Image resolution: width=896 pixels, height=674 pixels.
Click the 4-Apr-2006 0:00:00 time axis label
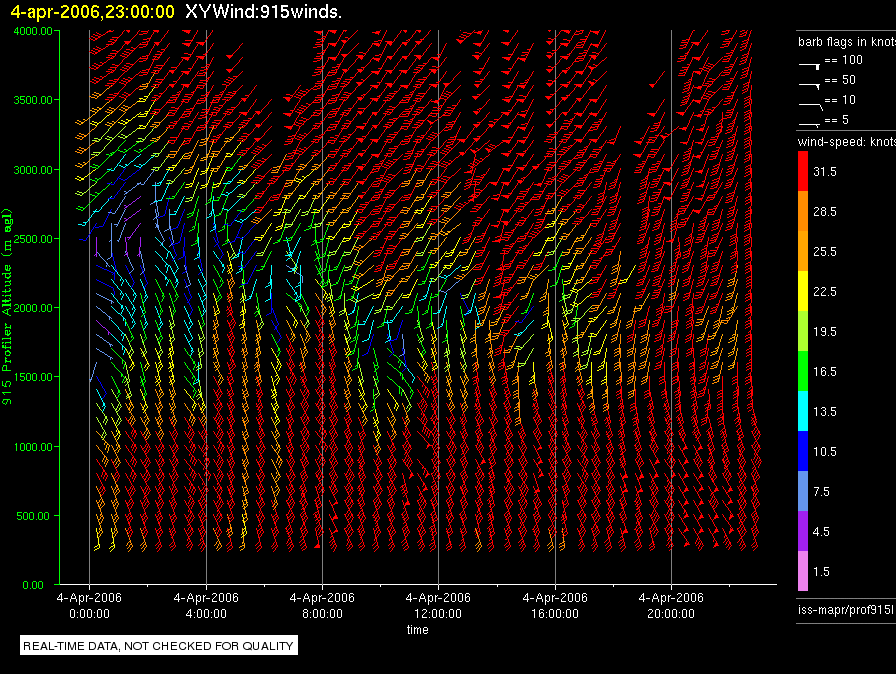click(90, 604)
